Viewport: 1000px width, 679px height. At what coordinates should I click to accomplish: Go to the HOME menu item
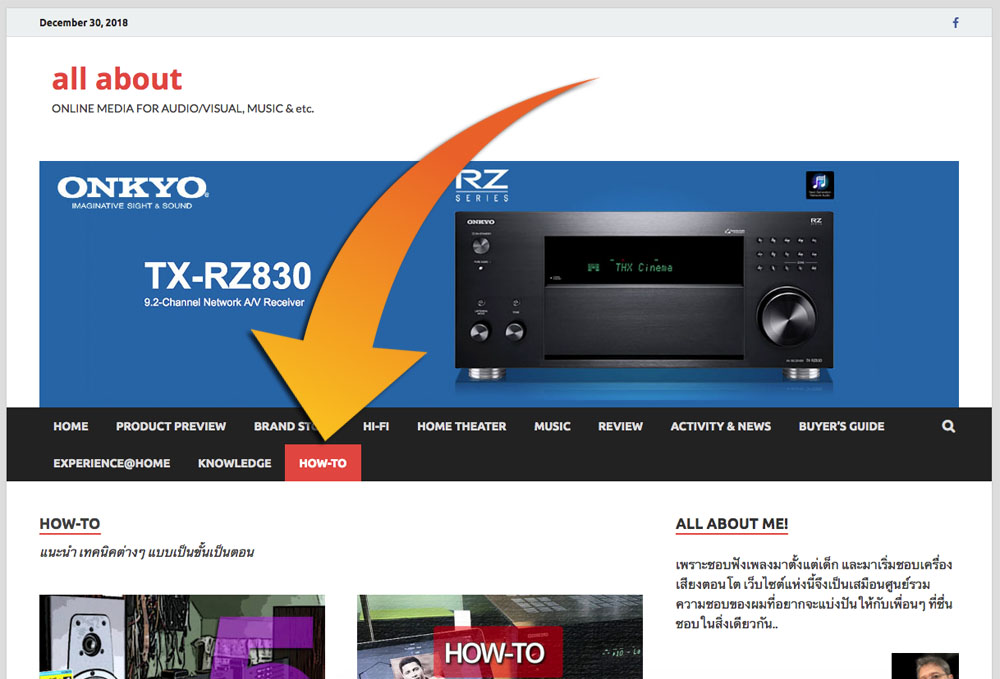71,426
